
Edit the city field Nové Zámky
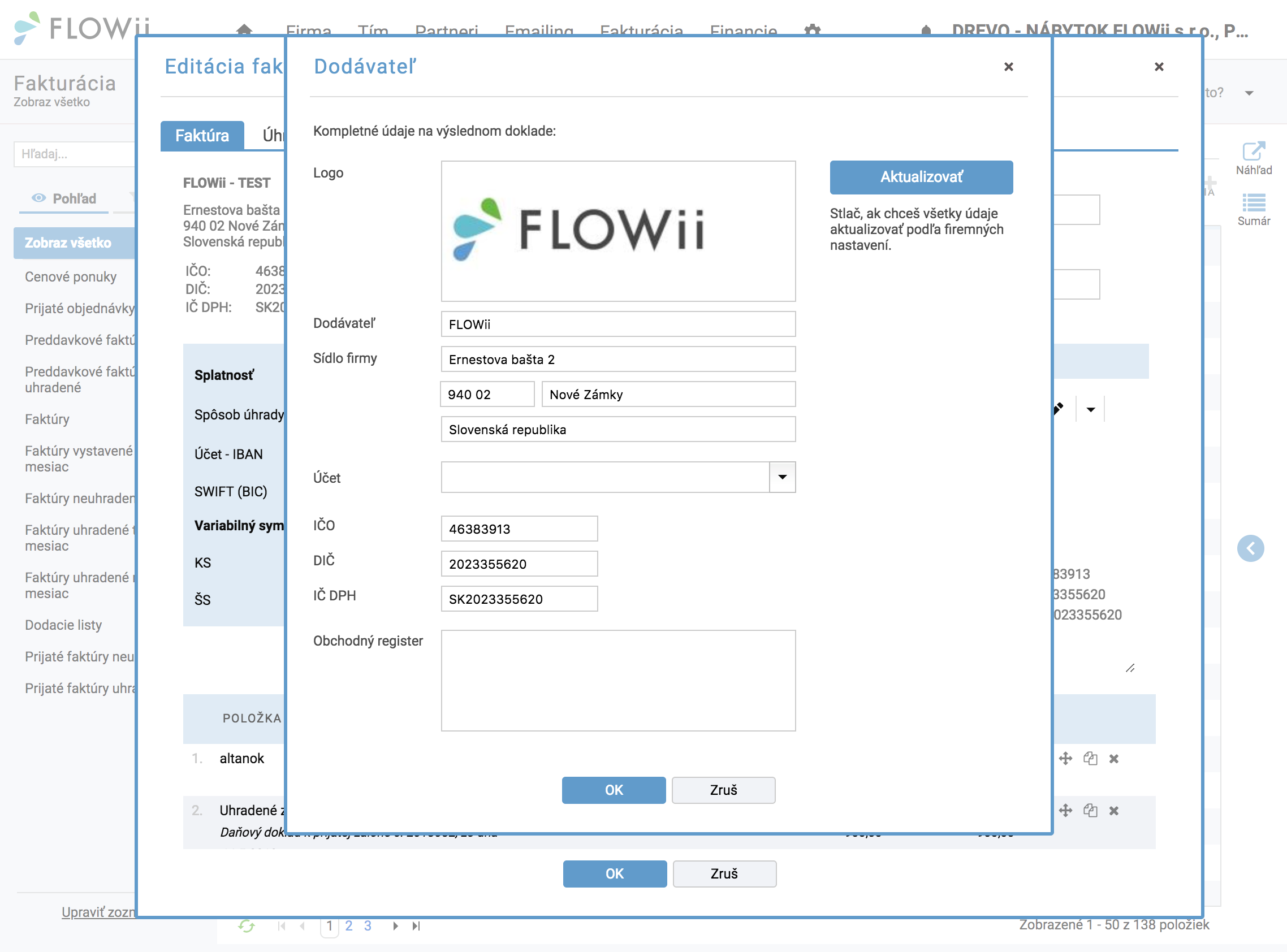(668, 394)
